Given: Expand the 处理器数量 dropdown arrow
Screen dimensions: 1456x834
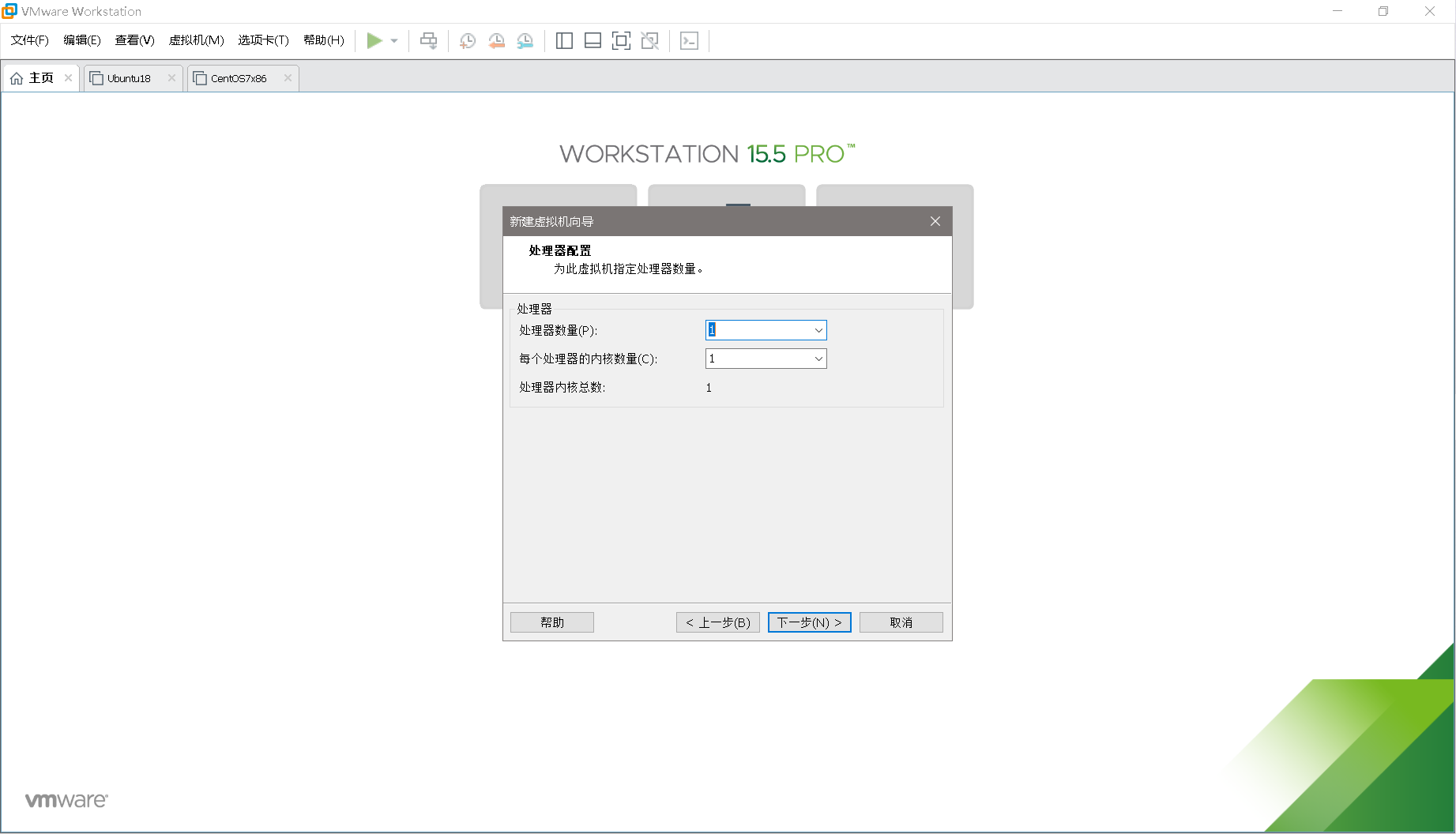Looking at the screenshot, I should pos(818,330).
